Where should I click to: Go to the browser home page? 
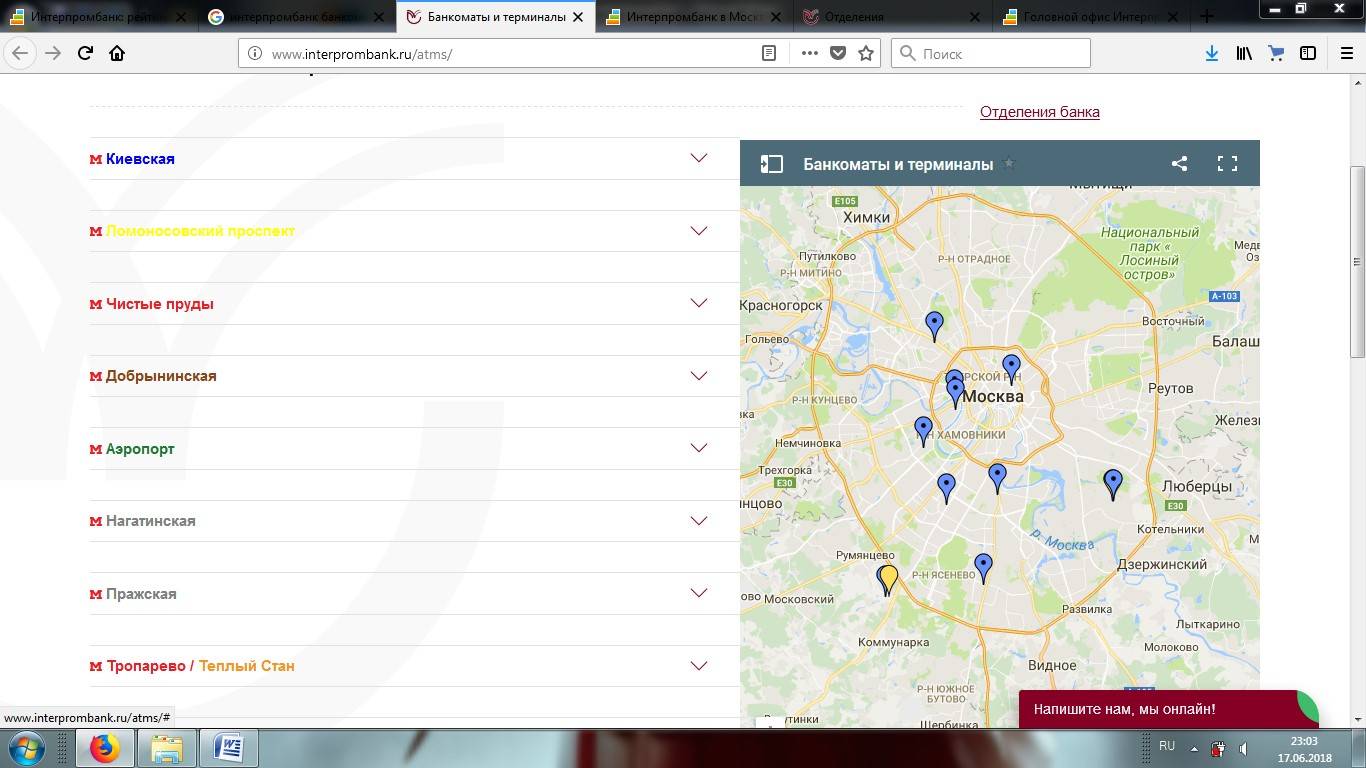[117, 53]
